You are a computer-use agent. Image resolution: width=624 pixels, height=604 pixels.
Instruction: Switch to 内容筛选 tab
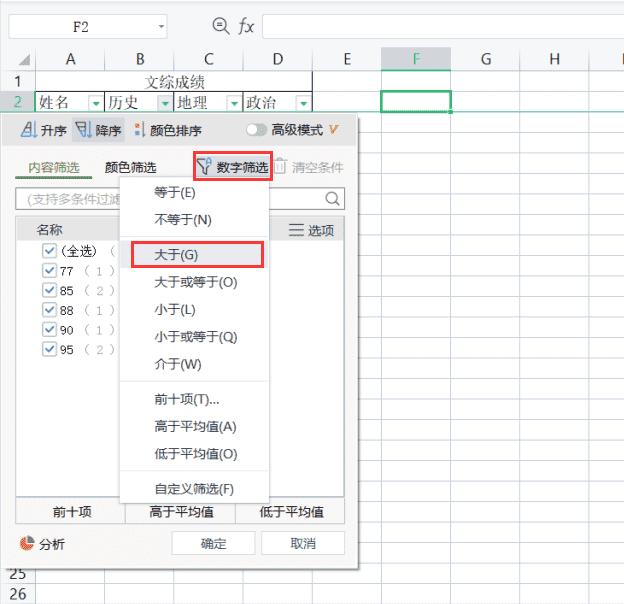pyautogui.click(x=54, y=168)
